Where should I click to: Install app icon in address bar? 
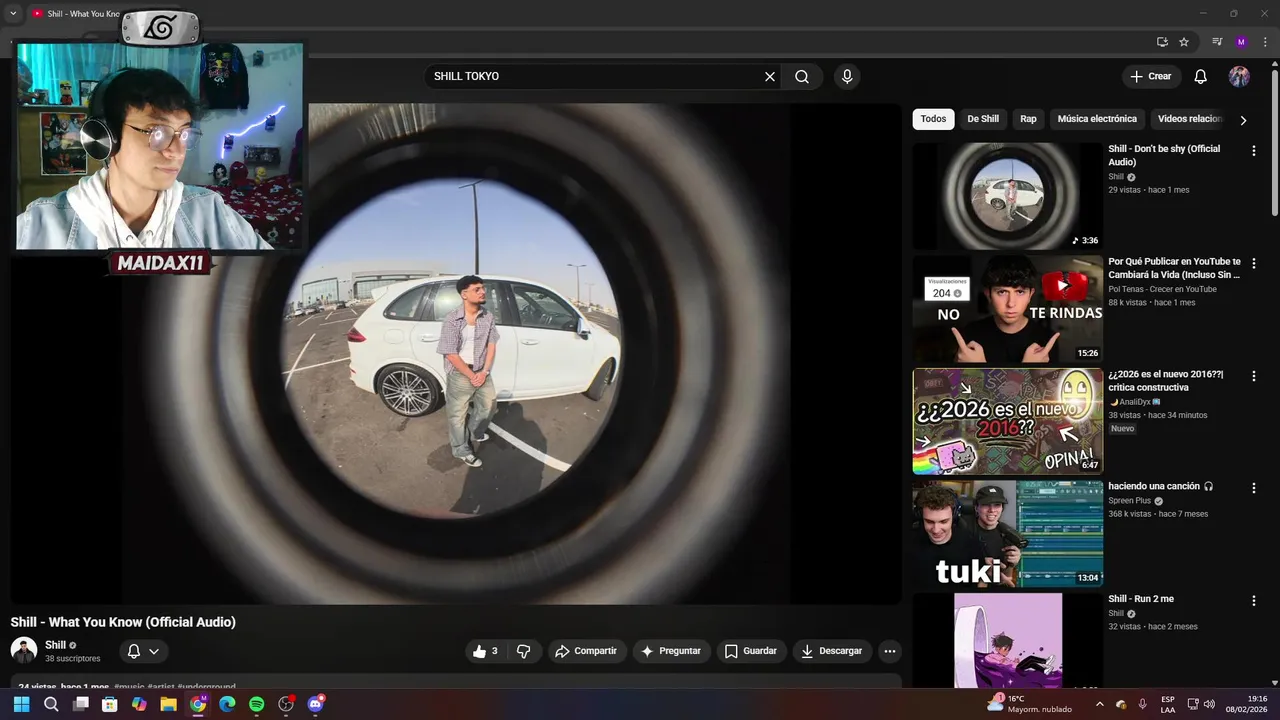pyautogui.click(x=1162, y=42)
